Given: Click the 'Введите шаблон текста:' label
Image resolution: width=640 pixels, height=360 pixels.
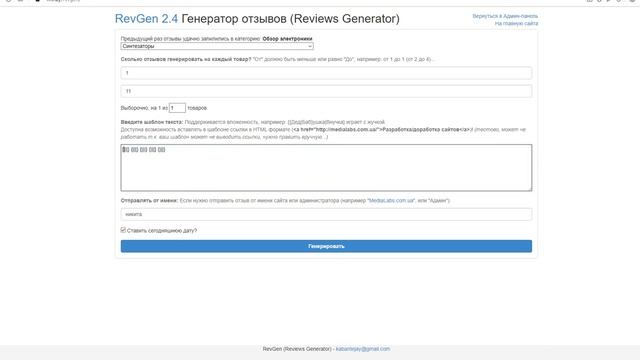Looking at the screenshot, I should [152, 122].
